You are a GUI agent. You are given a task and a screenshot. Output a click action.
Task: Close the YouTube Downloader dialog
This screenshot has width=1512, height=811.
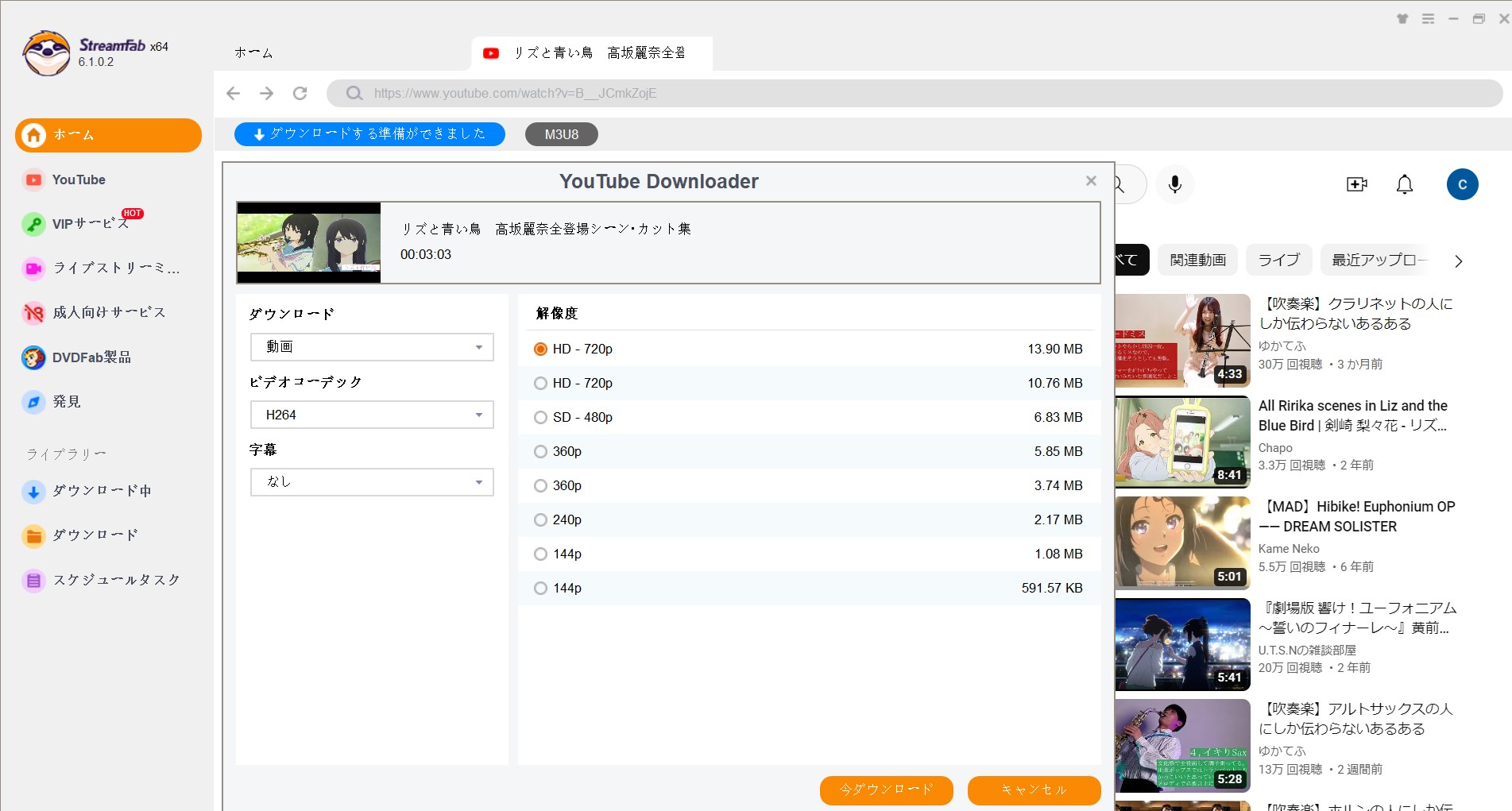[1091, 181]
